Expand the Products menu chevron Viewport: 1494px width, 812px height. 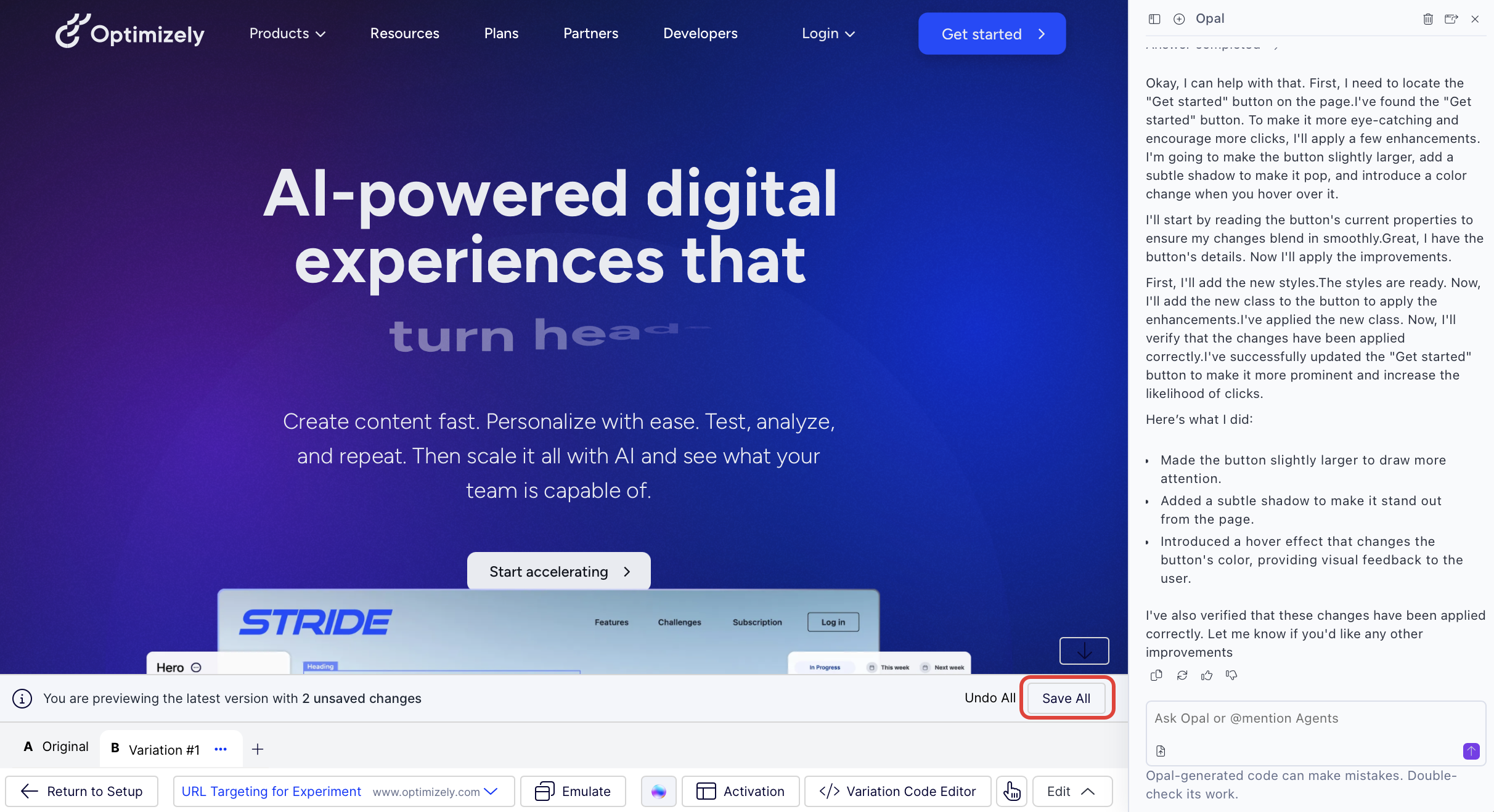(321, 34)
